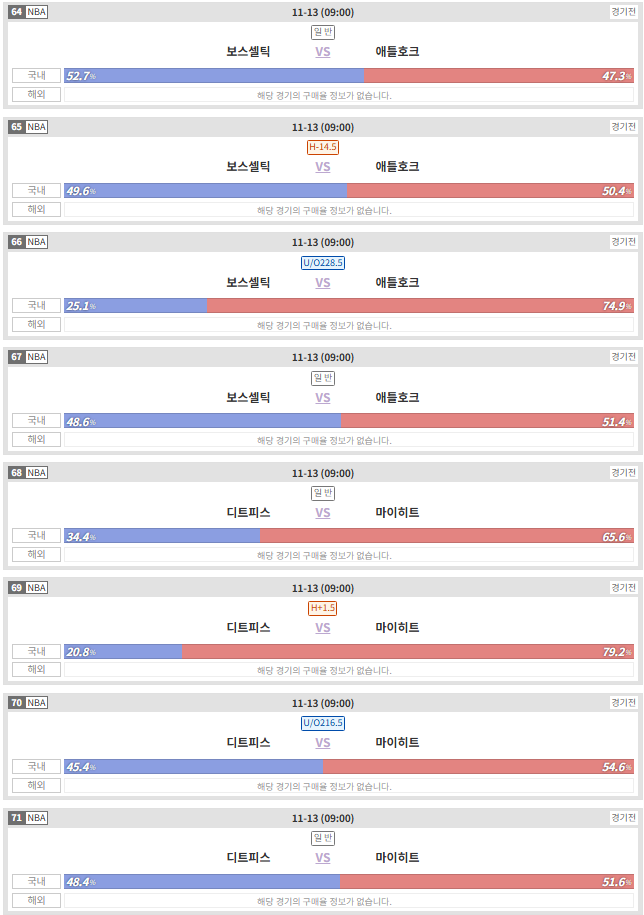Click the 보스셀틱 team name in match 67
This screenshot has width=644, height=915.
coord(248,397)
